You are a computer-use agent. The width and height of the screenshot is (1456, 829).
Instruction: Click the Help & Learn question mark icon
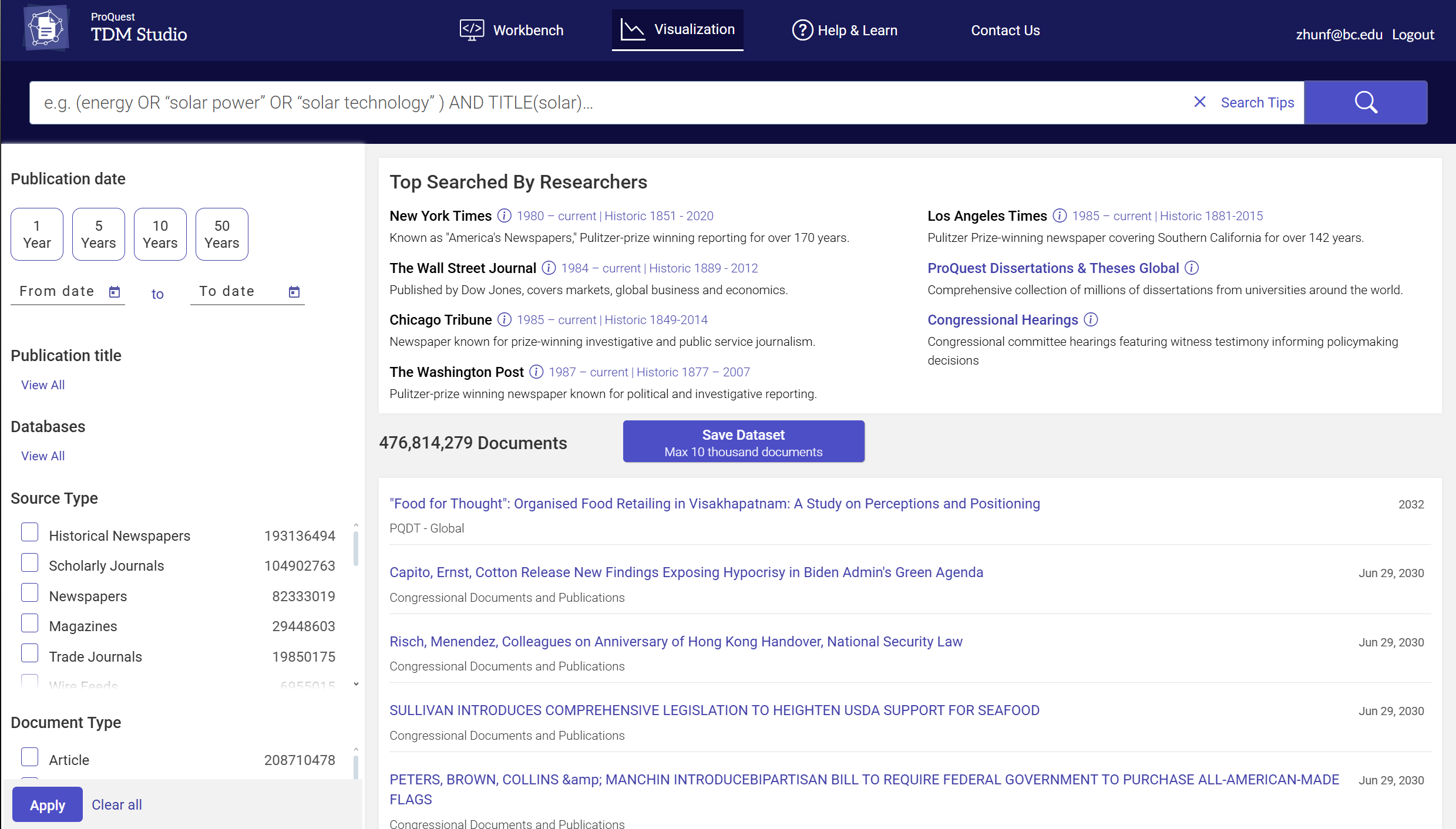802,30
